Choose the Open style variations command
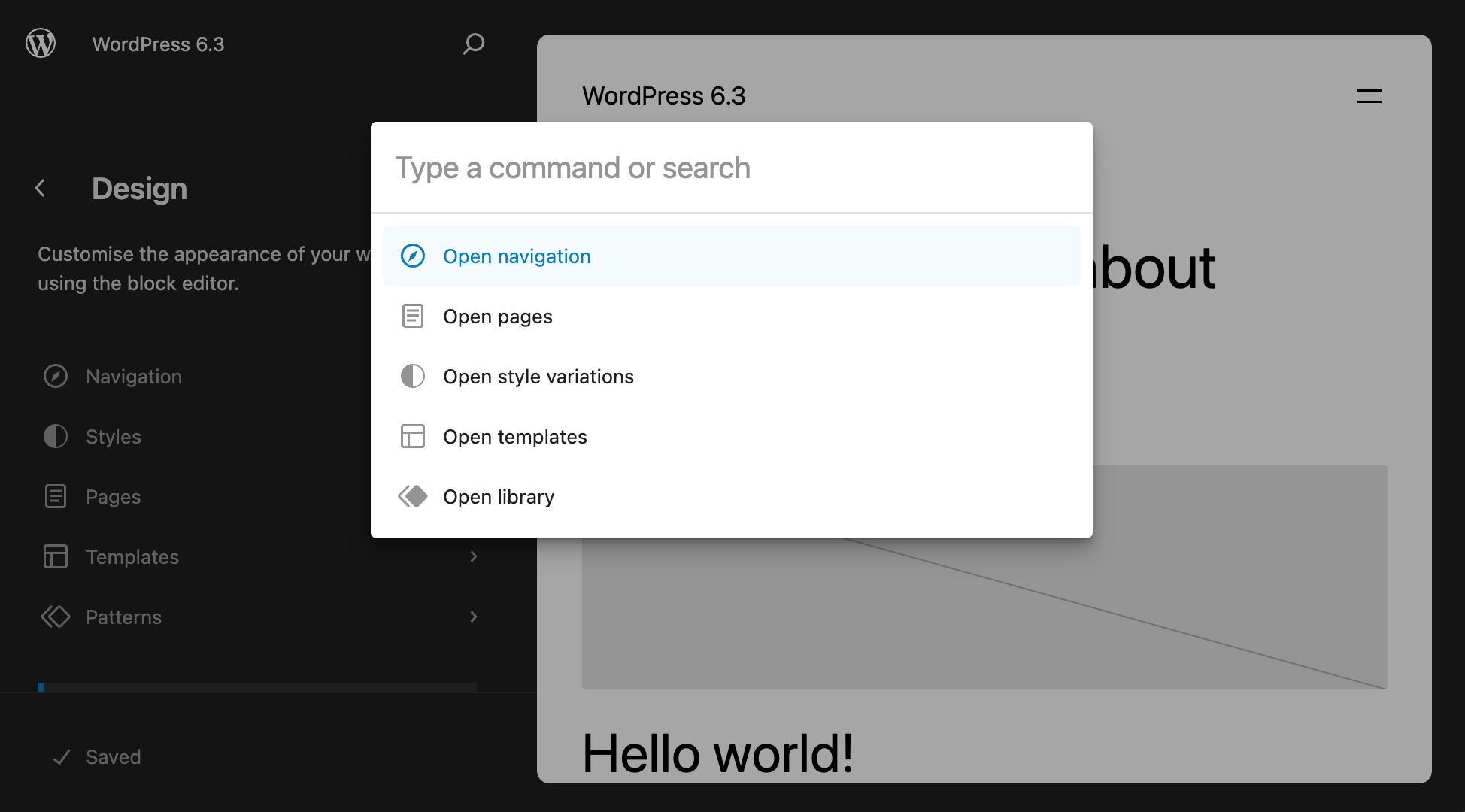1465x812 pixels. point(538,376)
